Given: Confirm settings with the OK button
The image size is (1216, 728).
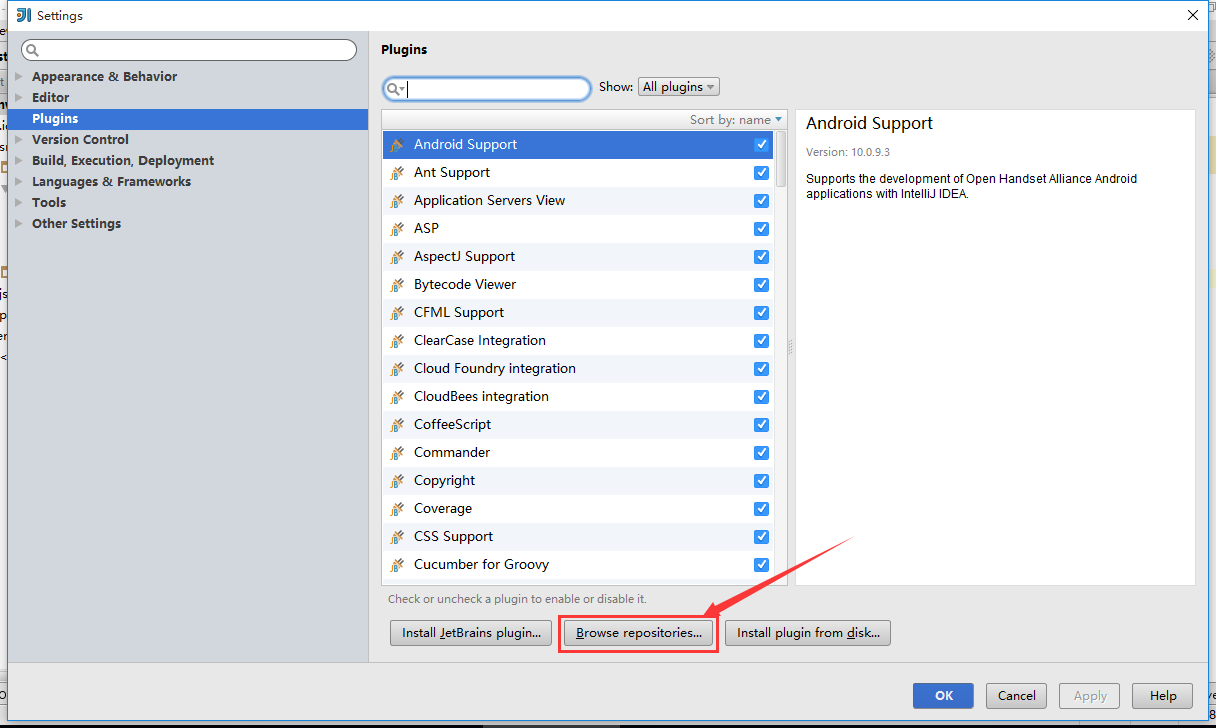Looking at the screenshot, I should [944, 696].
